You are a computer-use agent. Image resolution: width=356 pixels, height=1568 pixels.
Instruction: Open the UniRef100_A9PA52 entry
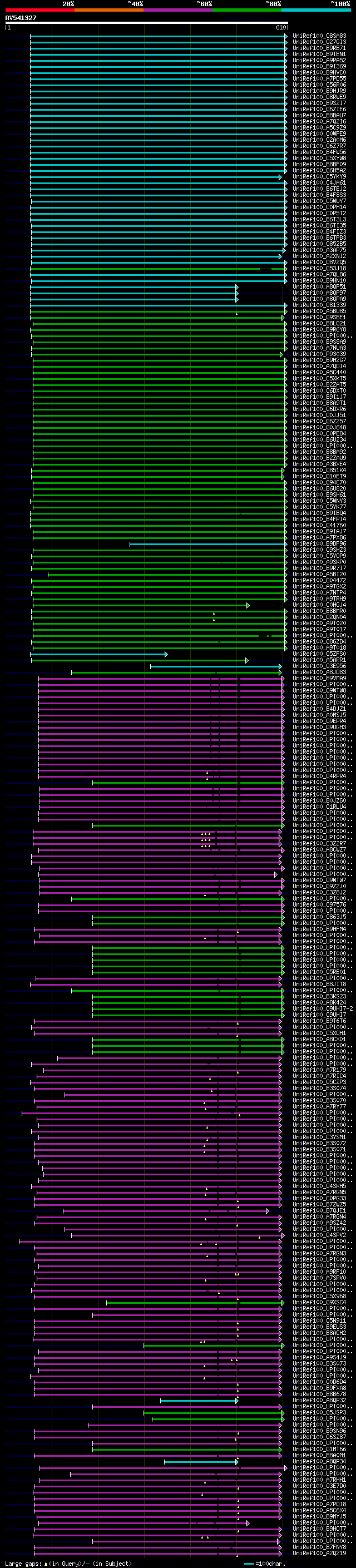click(x=319, y=61)
